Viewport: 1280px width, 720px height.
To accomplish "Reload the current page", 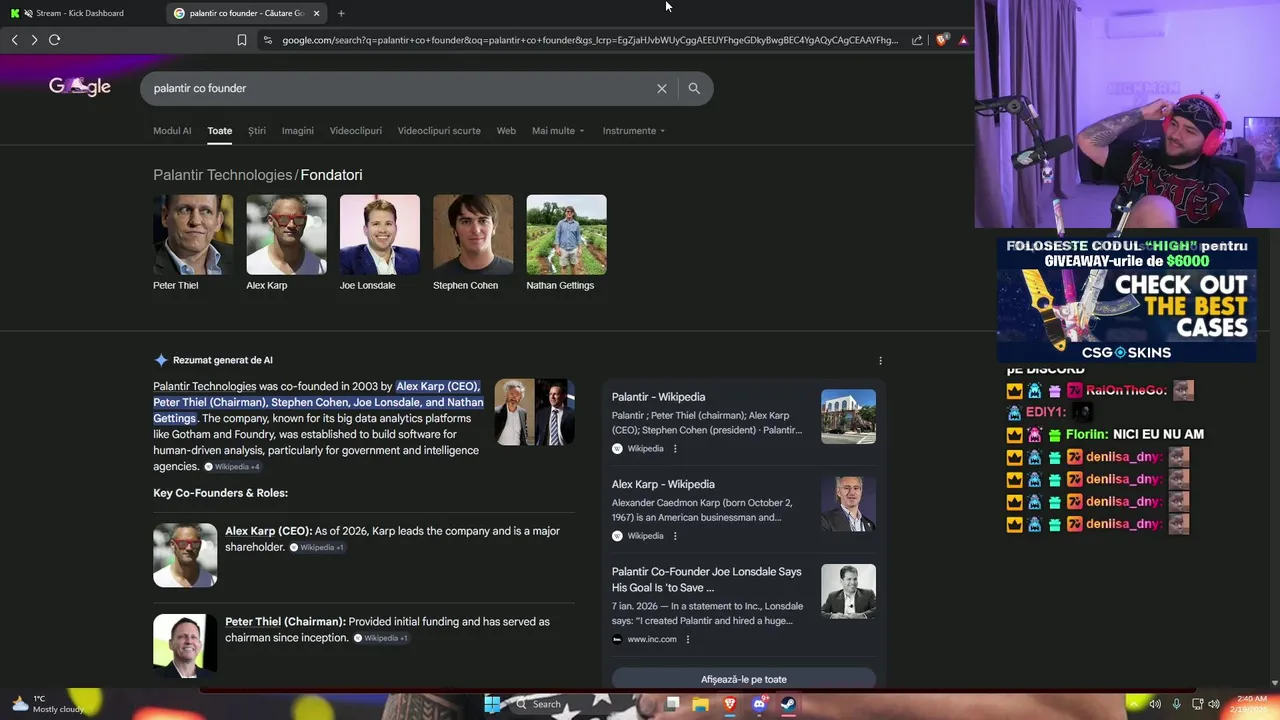I will pos(54,40).
